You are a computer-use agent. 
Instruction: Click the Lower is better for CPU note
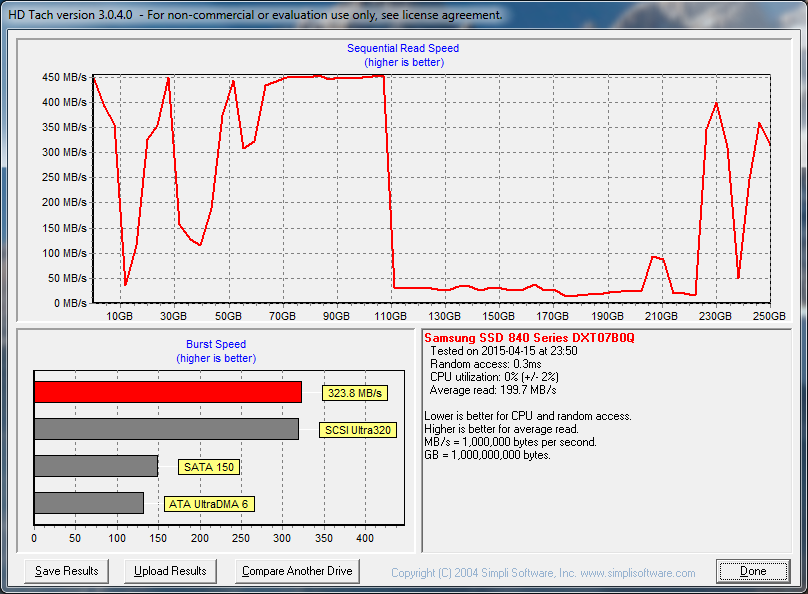coord(528,416)
